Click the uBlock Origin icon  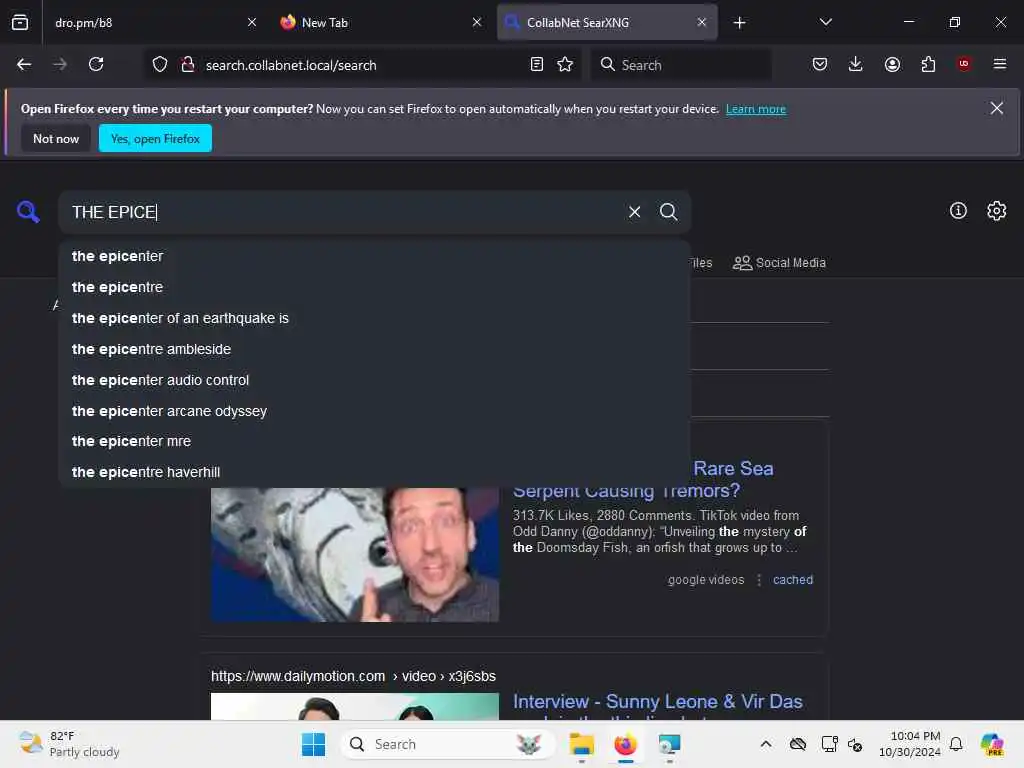(x=964, y=64)
